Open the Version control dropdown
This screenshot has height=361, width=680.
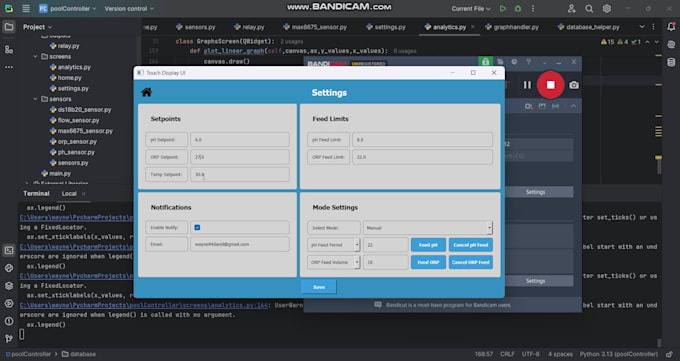click(x=129, y=9)
